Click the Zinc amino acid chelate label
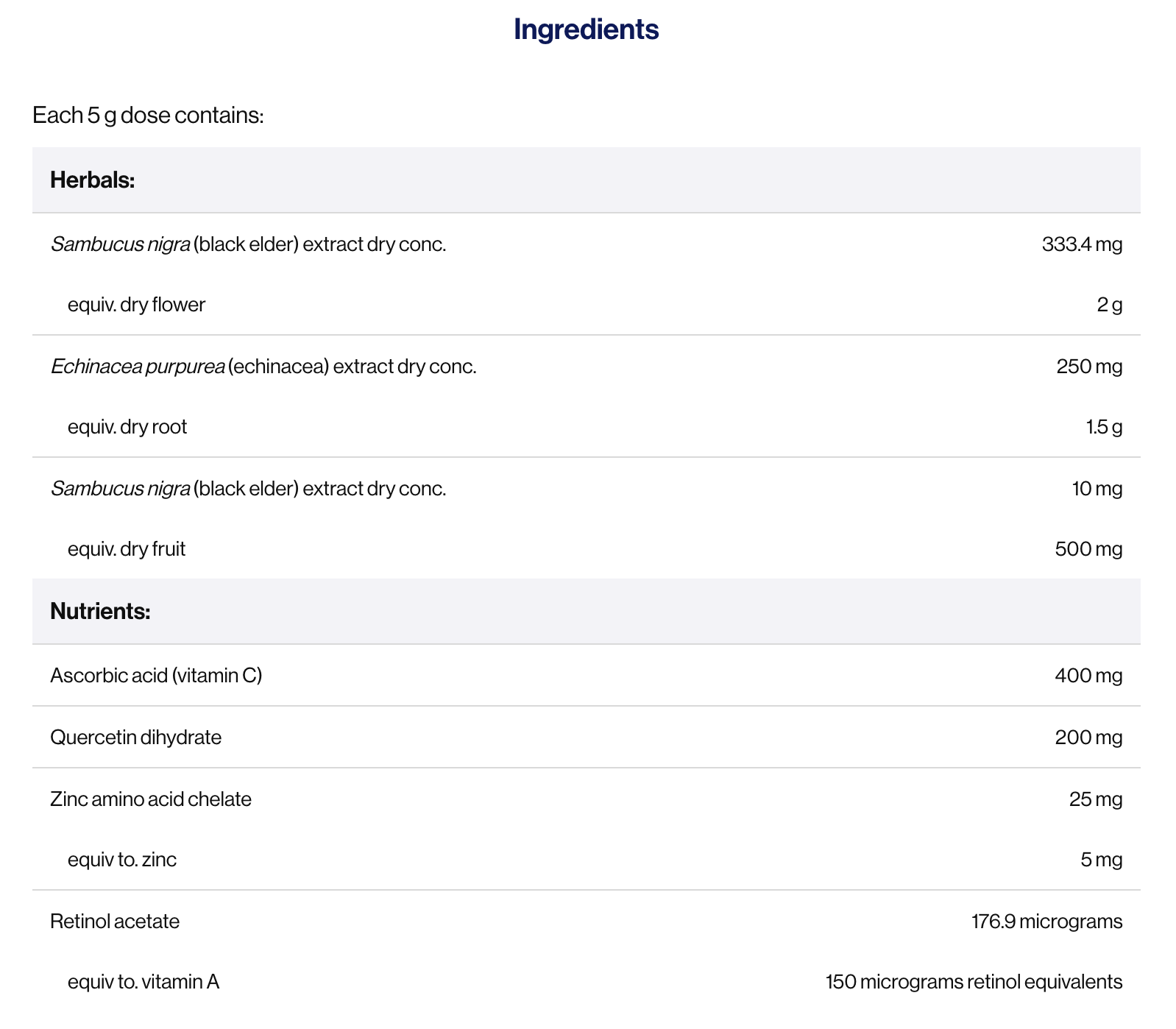This screenshot has width=1176, height=1029. tap(151, 799)
